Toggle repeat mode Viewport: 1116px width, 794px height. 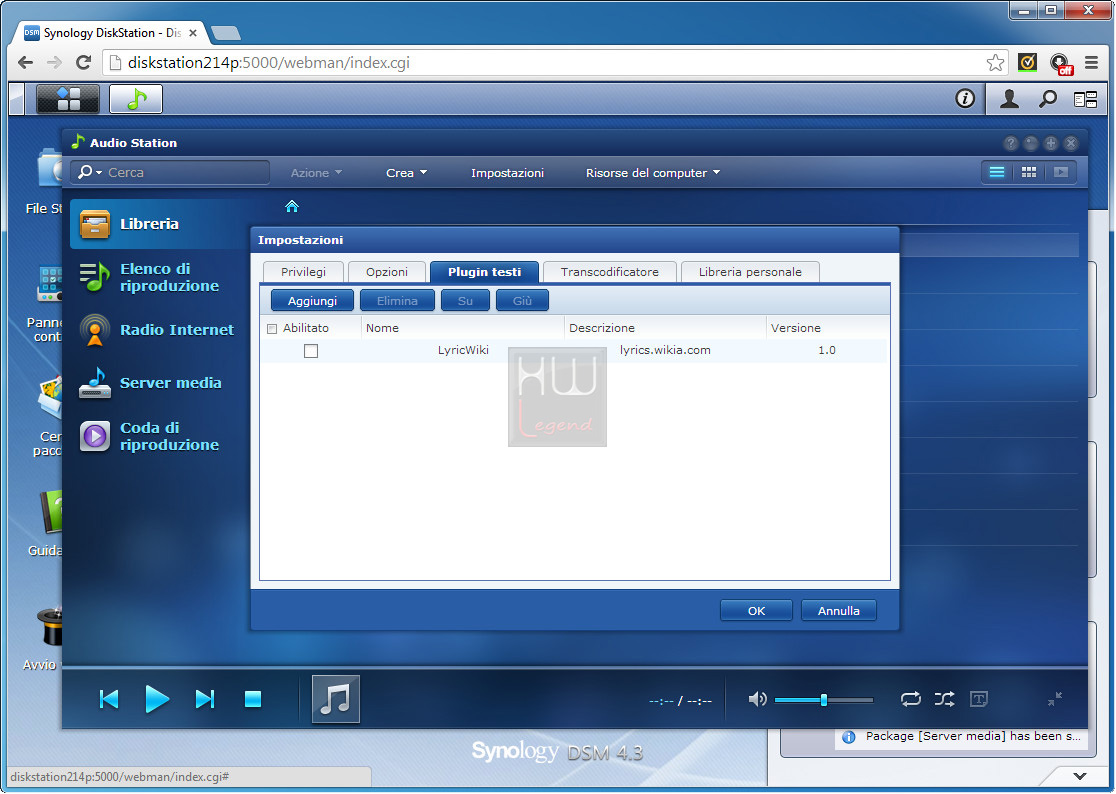tap(910, 699)
